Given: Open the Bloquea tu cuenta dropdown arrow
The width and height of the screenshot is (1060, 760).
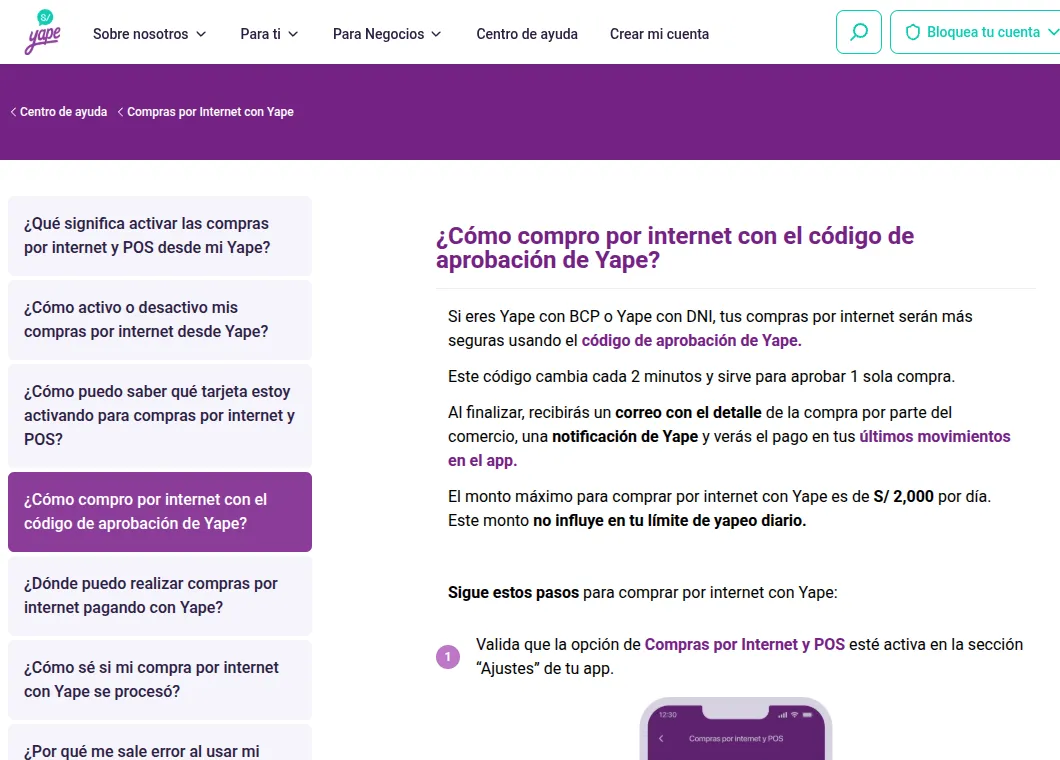Looking at the screenshot, I should 1053,32.
